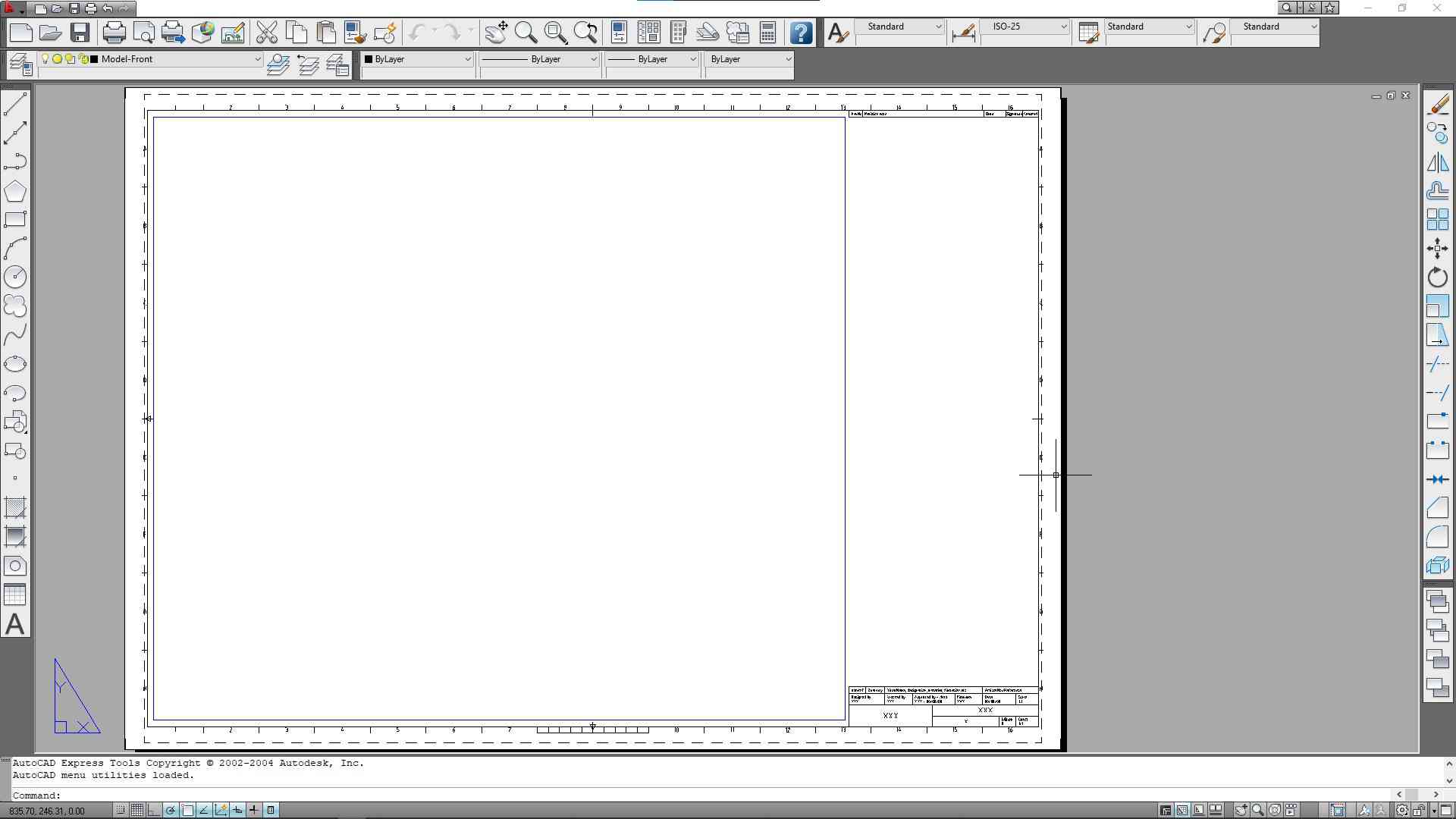Image resolution: width=1456 pixels, height=819 pixels.
Task: Click the Plot printer button
Action: 114,33
